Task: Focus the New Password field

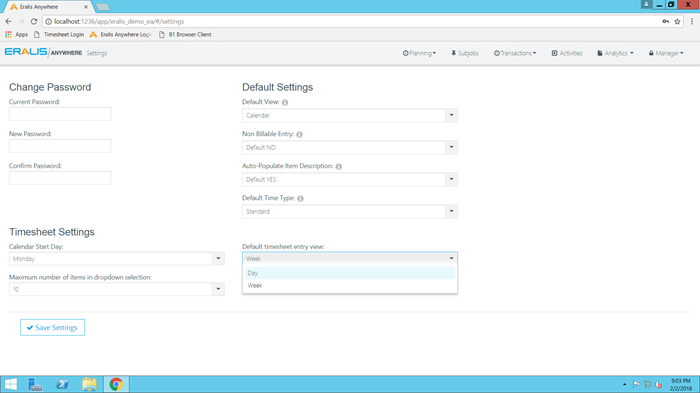Action: pyautogui.click(x=60, y=146)
